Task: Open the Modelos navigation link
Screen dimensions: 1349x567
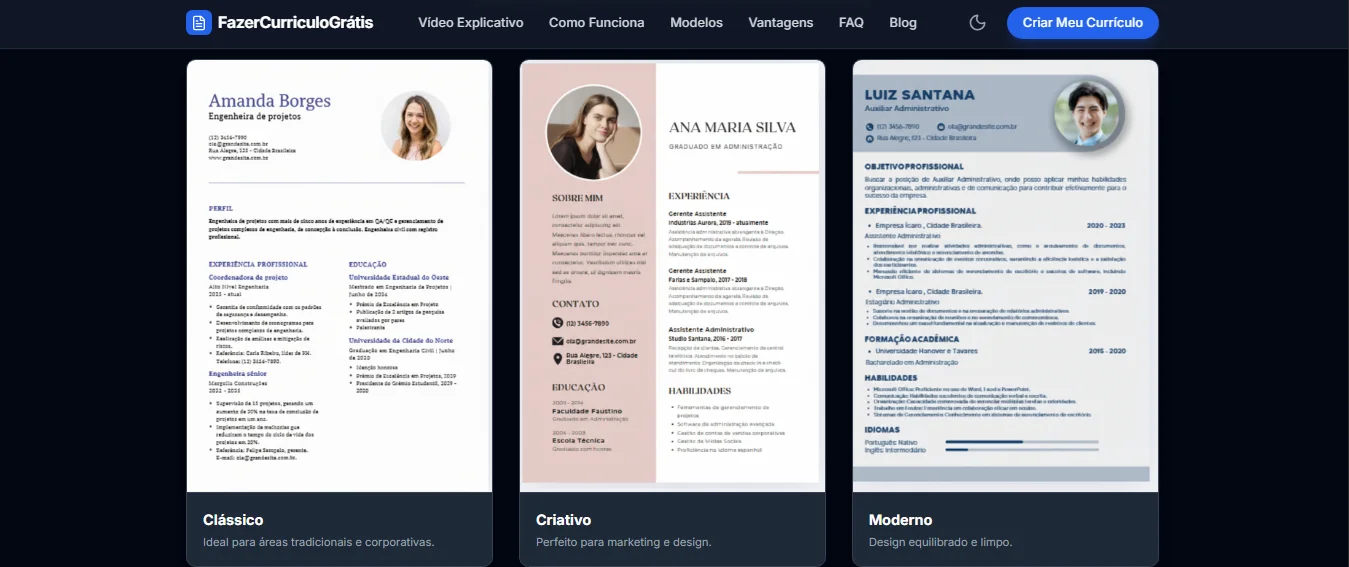Action: [696, 22]
